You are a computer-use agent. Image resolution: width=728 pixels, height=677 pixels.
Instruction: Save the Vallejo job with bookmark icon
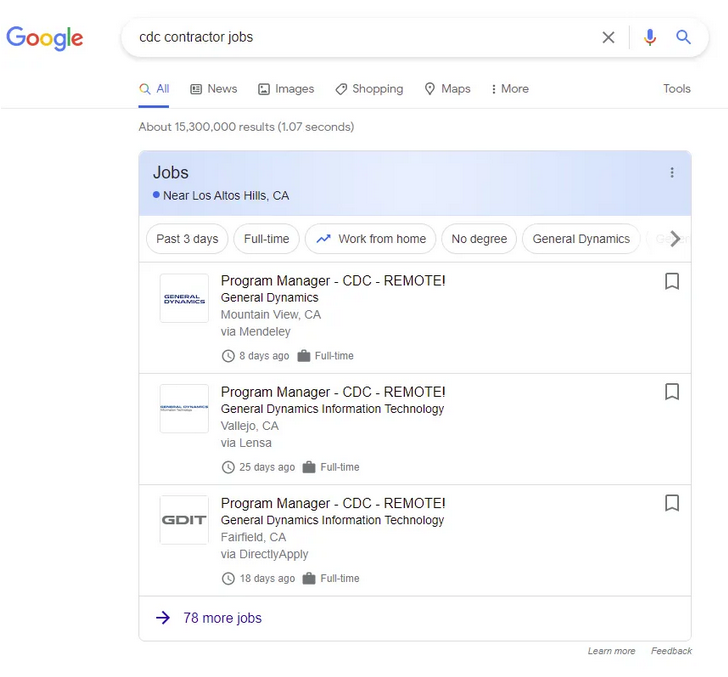click(672, 392)
